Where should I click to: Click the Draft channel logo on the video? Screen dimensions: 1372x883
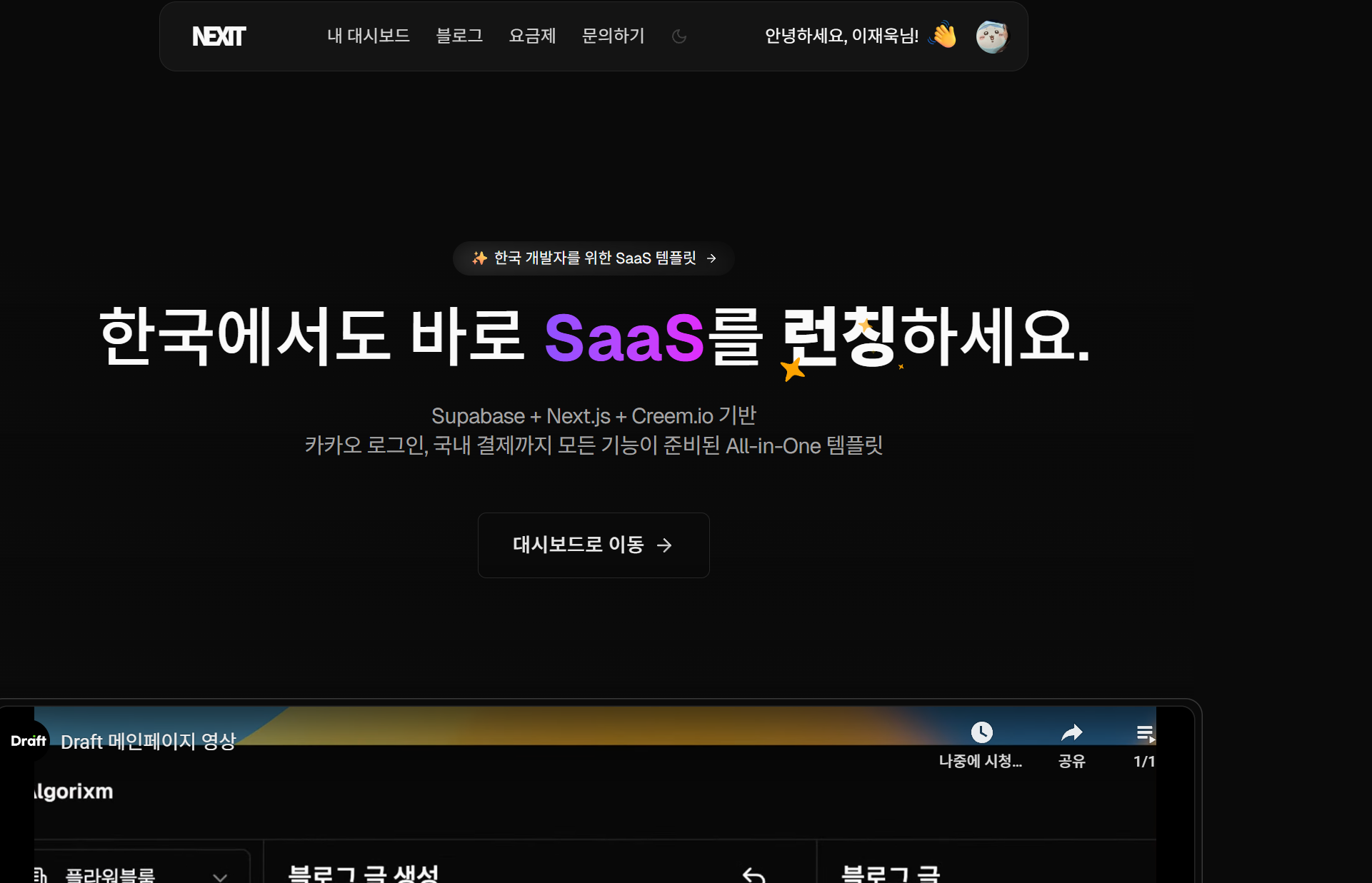(x=29, y=740)
